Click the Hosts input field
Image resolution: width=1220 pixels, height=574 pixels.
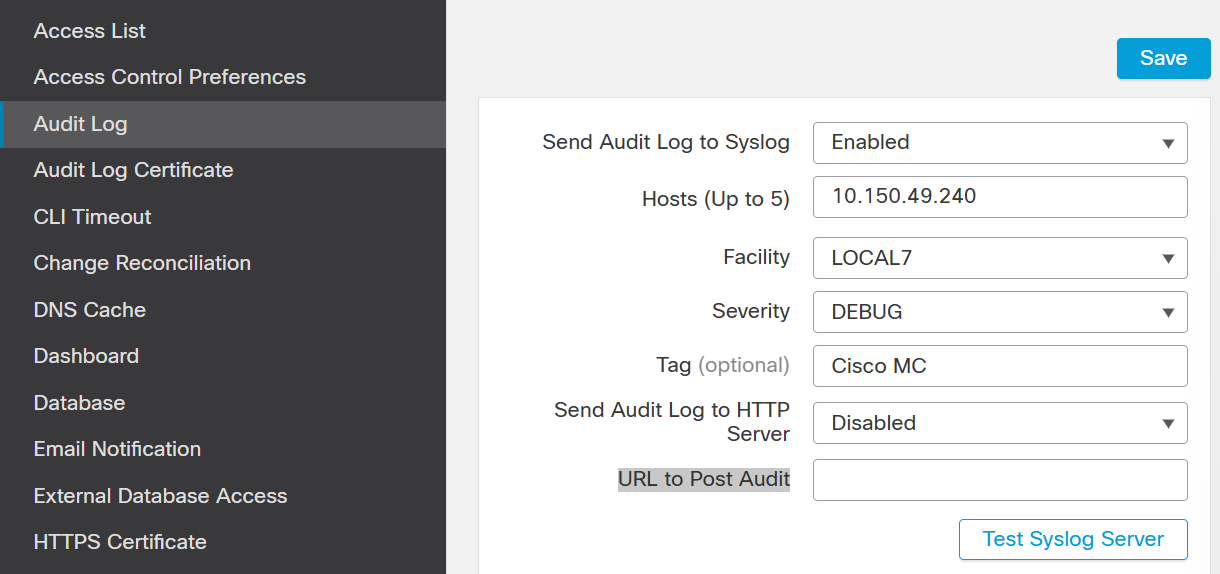pos(999,197)
